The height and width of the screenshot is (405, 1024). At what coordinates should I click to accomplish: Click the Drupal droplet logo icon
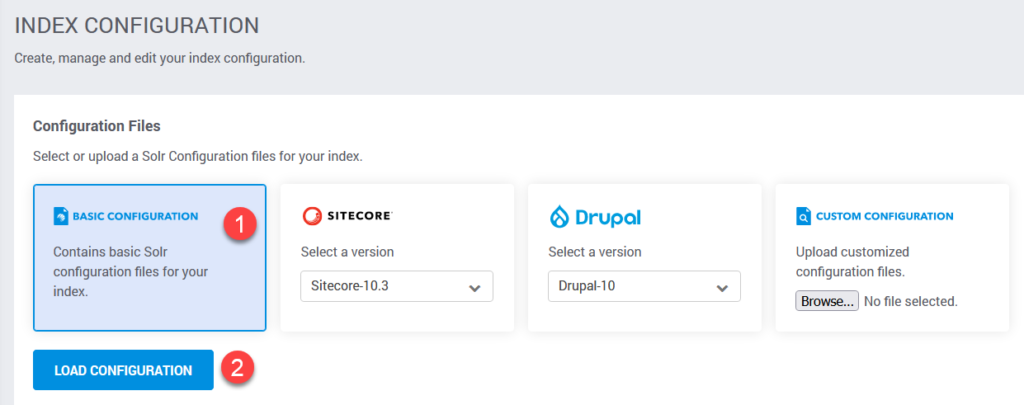(560, 217)
